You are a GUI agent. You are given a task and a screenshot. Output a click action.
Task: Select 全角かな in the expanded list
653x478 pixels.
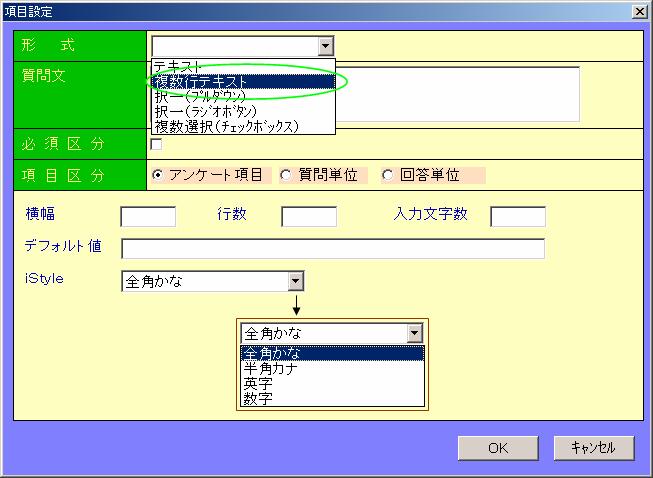332,354
